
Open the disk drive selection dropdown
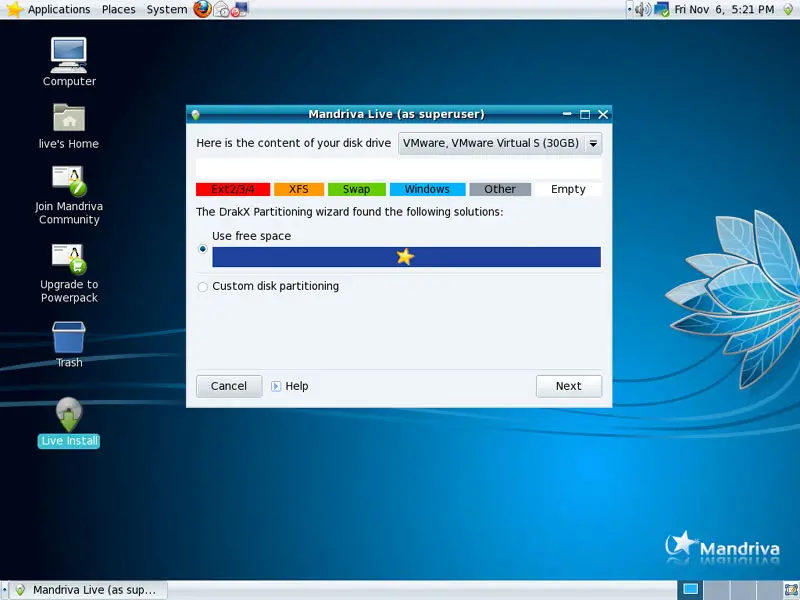coord(500,143)
